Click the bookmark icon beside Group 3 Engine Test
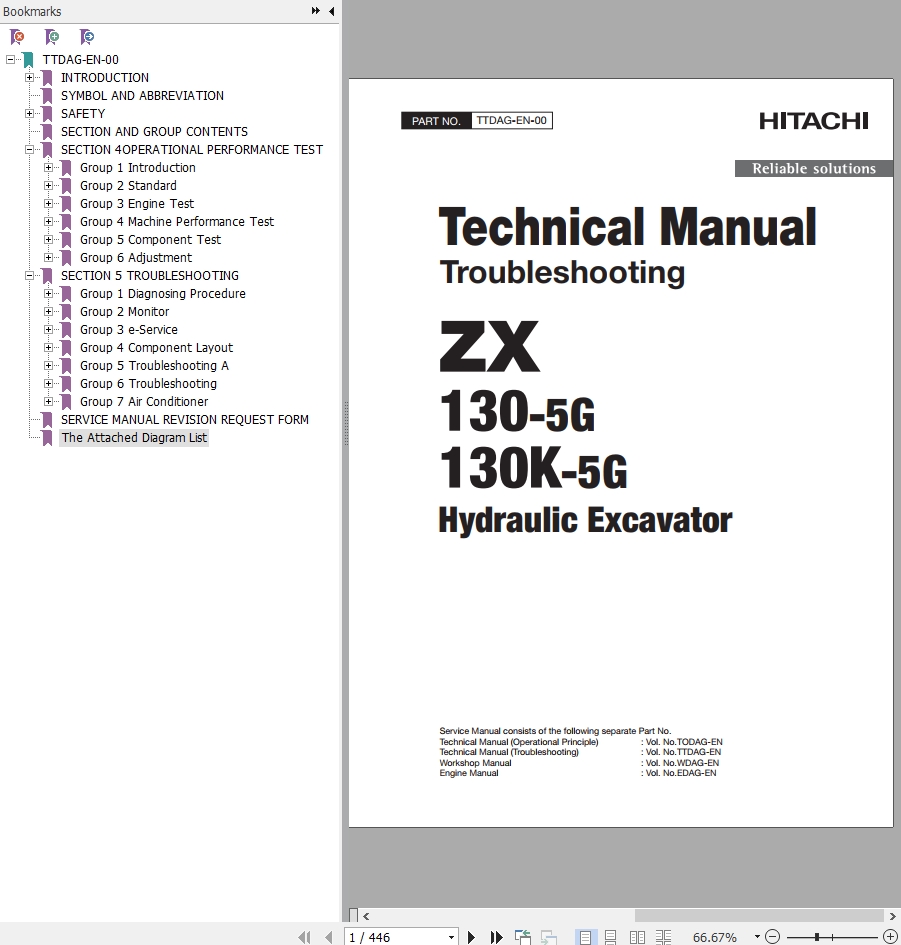The height and width of the screenshot is (945, 901). click(x=66, y=204)
